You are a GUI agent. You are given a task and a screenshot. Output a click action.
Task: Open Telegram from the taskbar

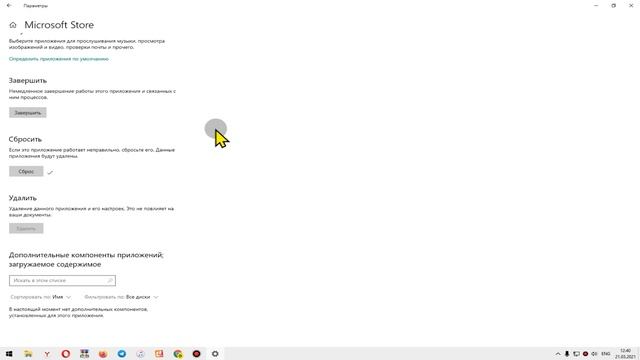click(122, 353)
